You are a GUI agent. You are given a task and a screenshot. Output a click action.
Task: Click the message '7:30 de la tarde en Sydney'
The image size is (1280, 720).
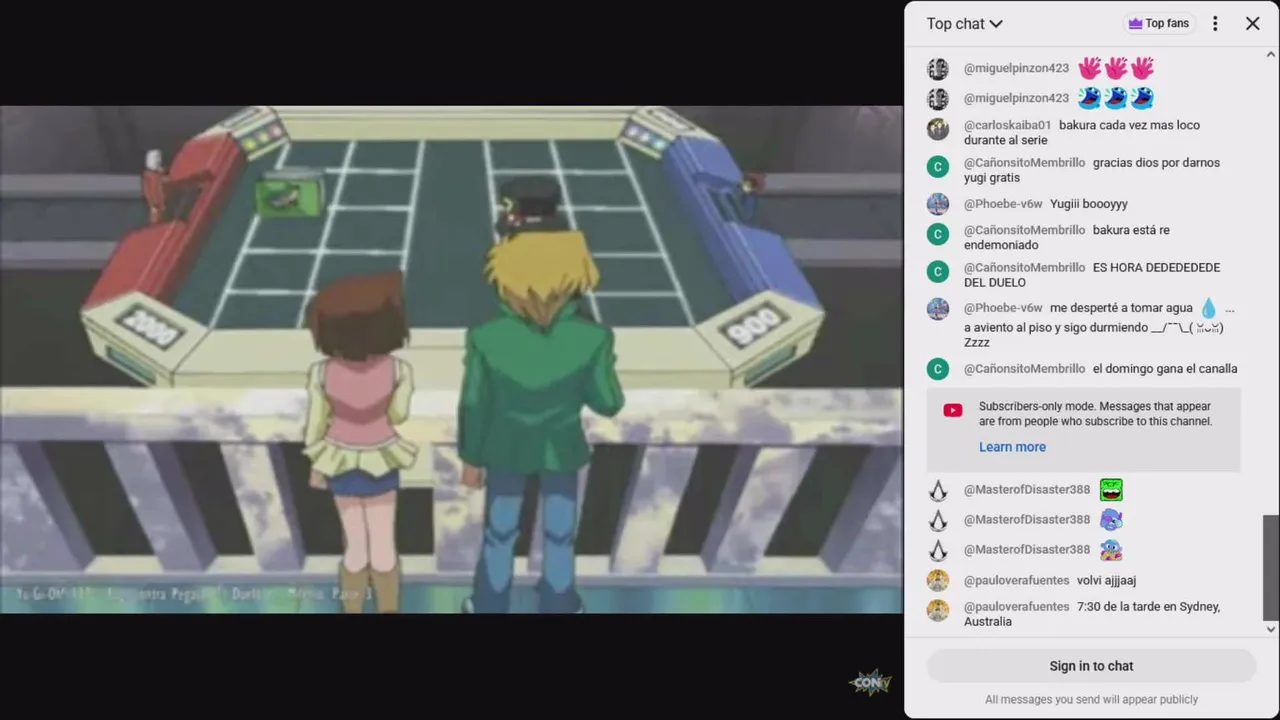[x=1092, y=614]
